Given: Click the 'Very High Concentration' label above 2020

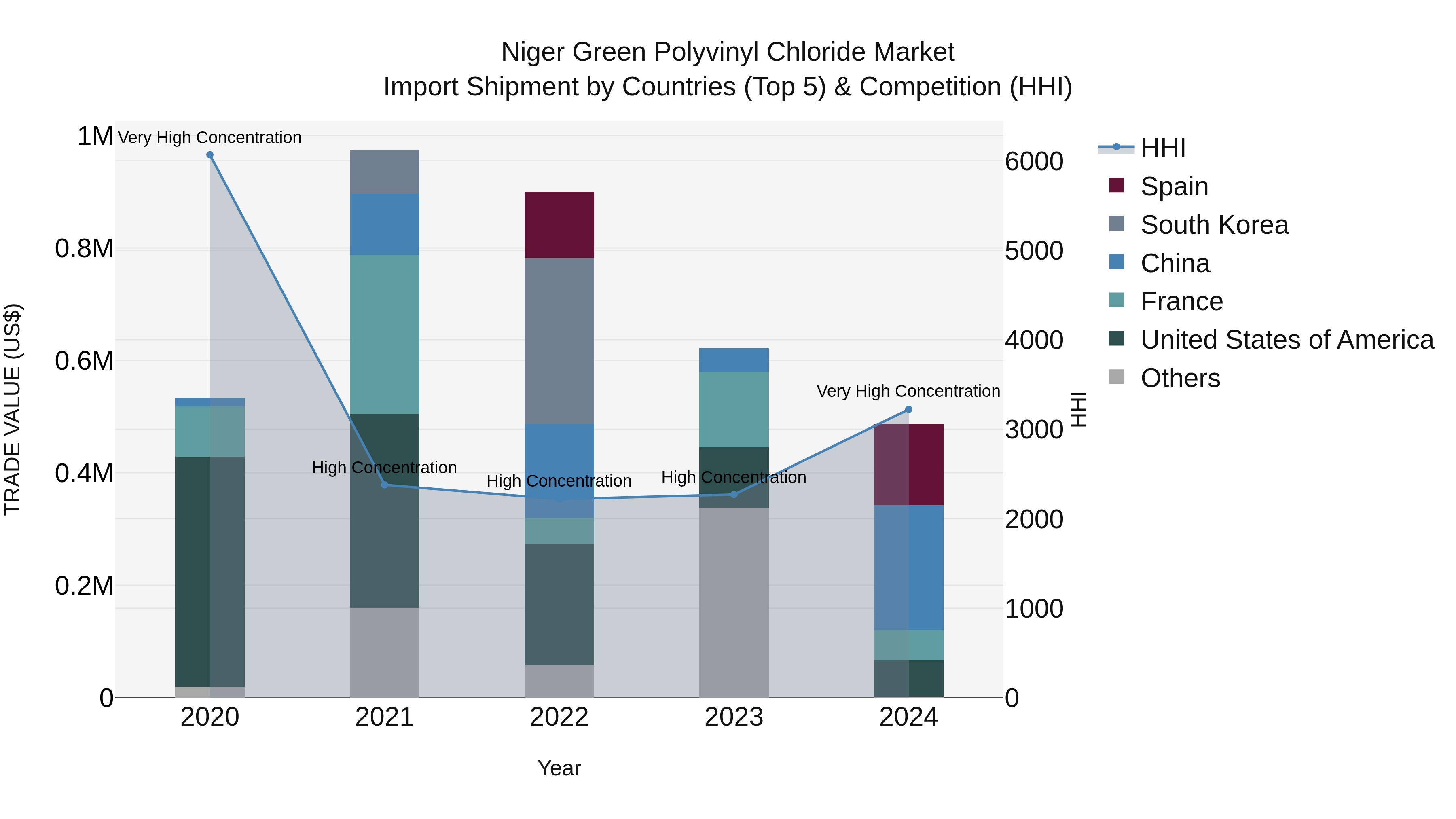Looking at the screenshot, I should coord(210,138).
